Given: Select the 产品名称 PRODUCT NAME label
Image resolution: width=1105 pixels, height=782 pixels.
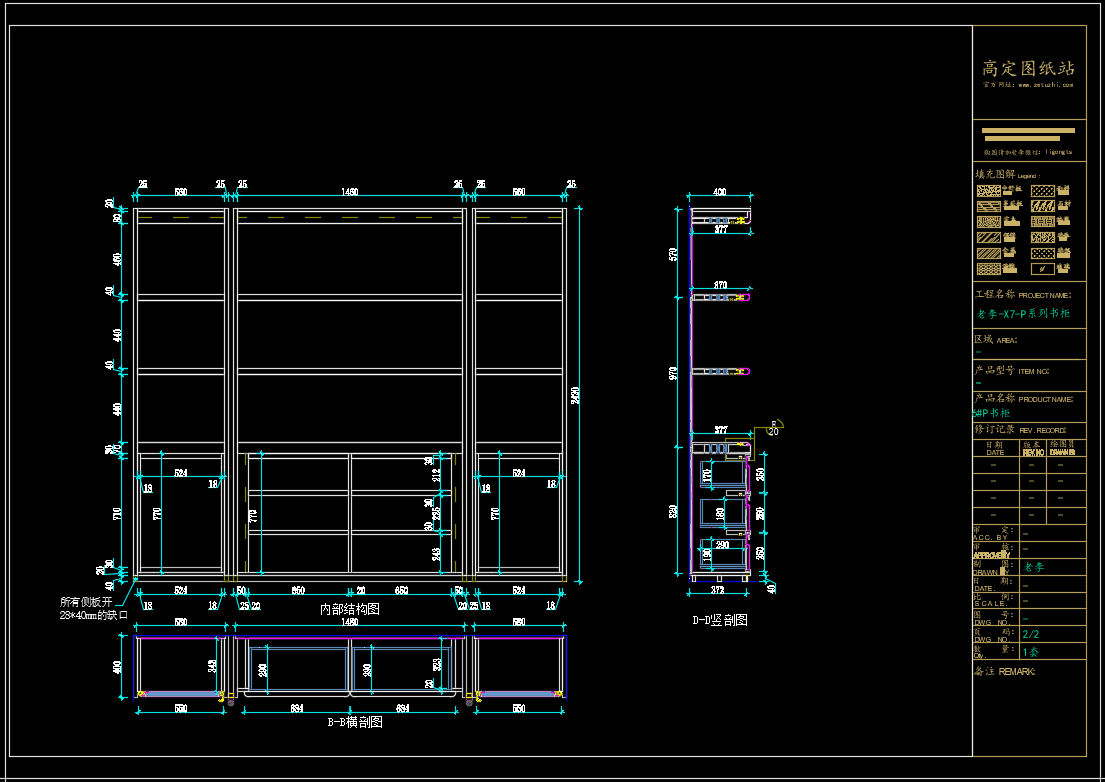Looking at the screenshot, I should (x=1024, y=399).
